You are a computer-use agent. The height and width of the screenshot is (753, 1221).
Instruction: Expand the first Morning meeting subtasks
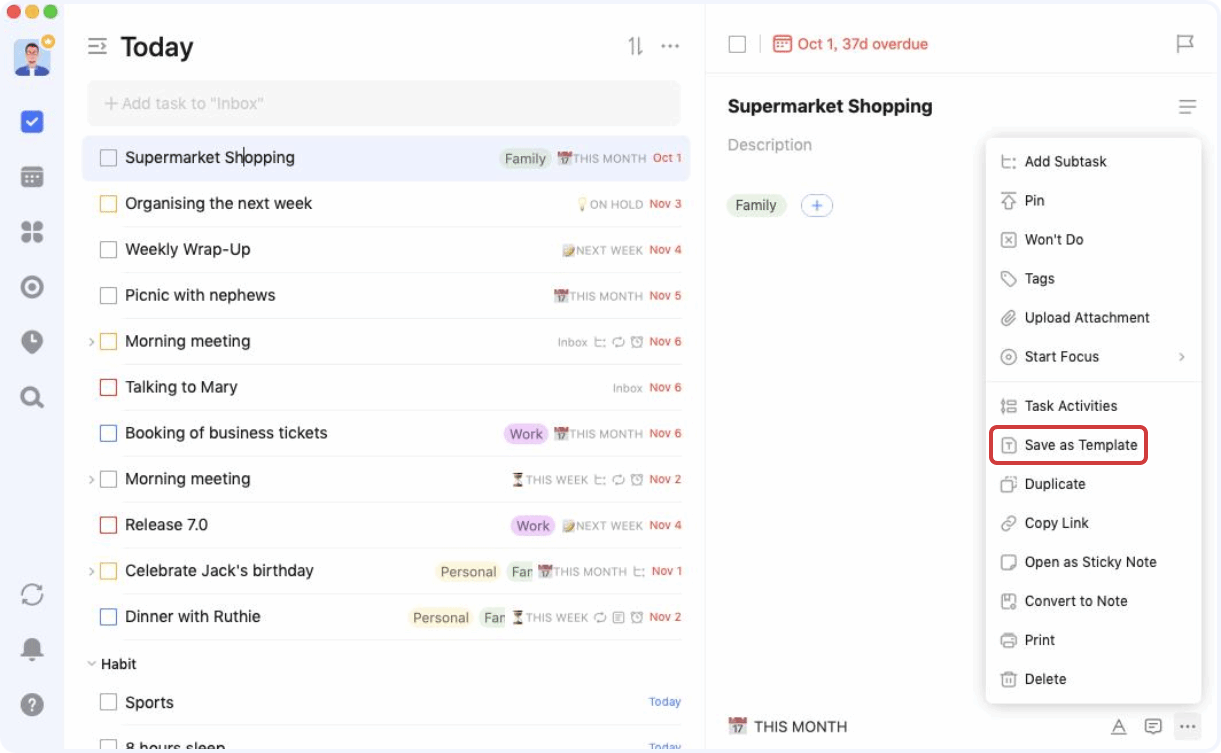[91, 341]
